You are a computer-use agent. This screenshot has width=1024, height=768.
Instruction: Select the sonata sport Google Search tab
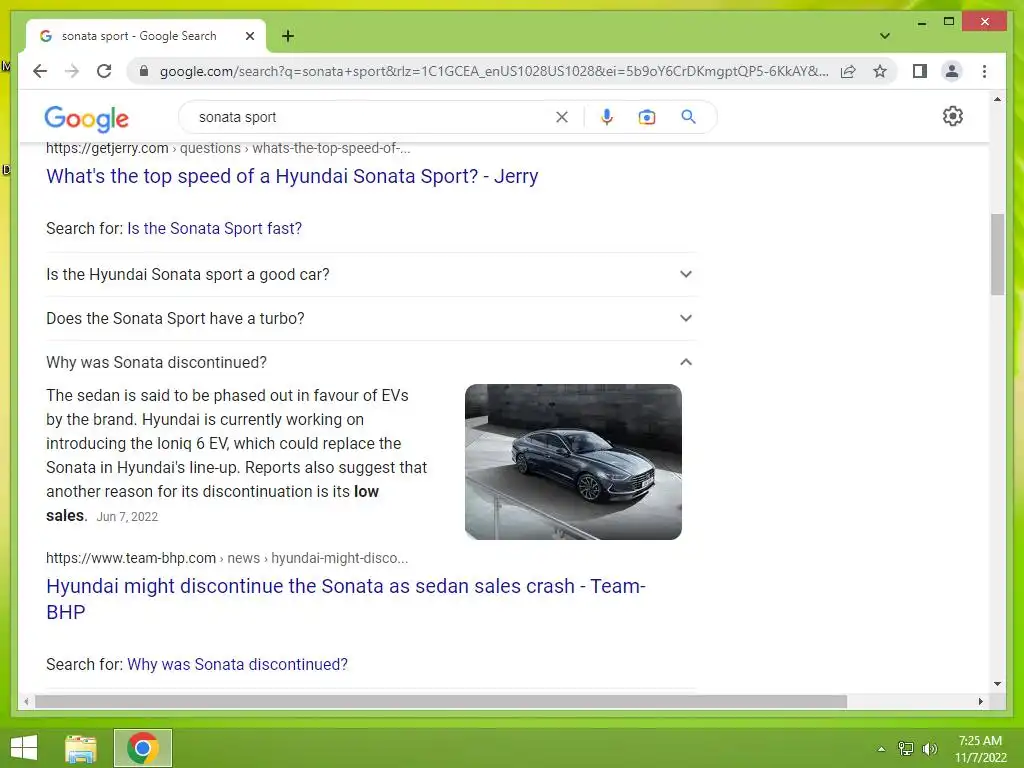point(138,36)
